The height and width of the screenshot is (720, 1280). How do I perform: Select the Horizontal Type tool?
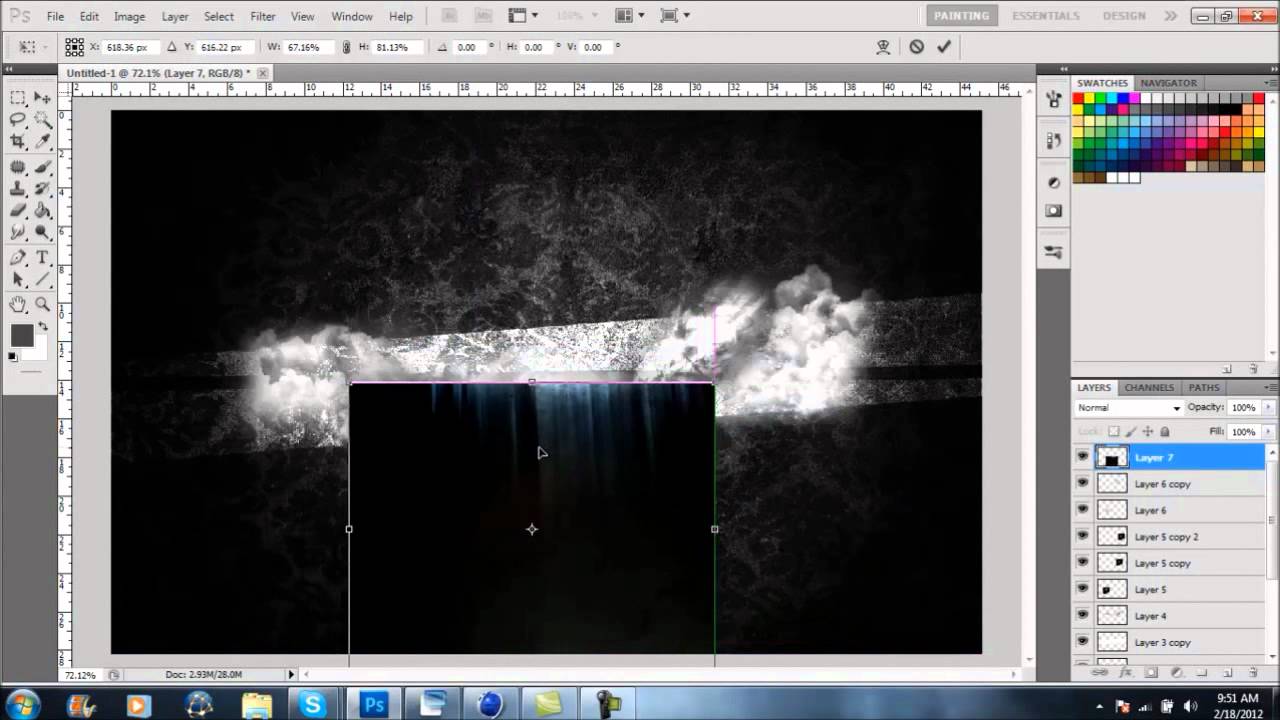tap(43, 258)
